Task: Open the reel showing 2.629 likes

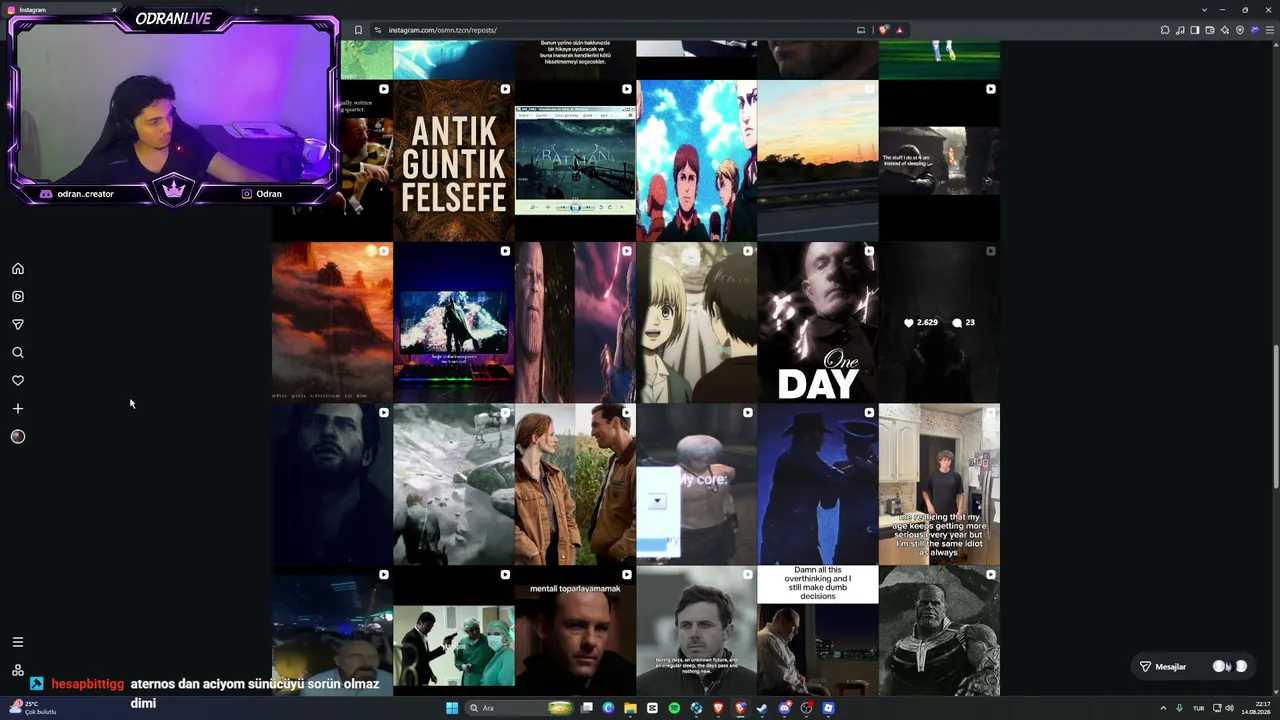Action: (x=939, y=323)
